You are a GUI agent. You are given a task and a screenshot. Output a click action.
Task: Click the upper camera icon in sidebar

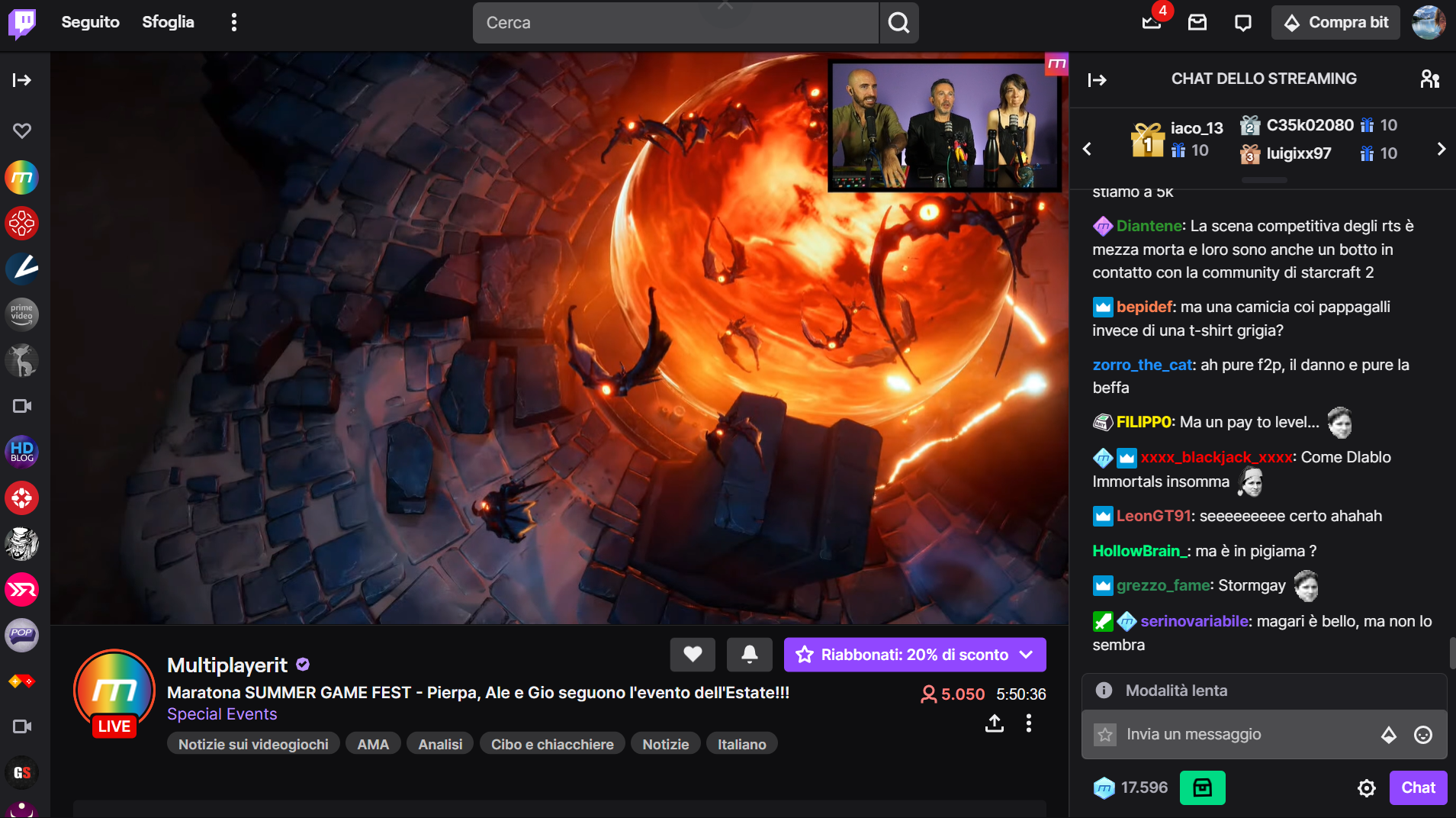22,406
